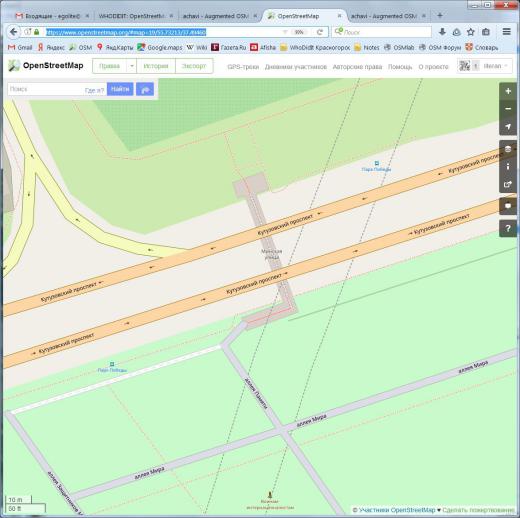This screenshot has height=518, width=520.
Task: Add a note to the map
Action: (x=508, y=206)
